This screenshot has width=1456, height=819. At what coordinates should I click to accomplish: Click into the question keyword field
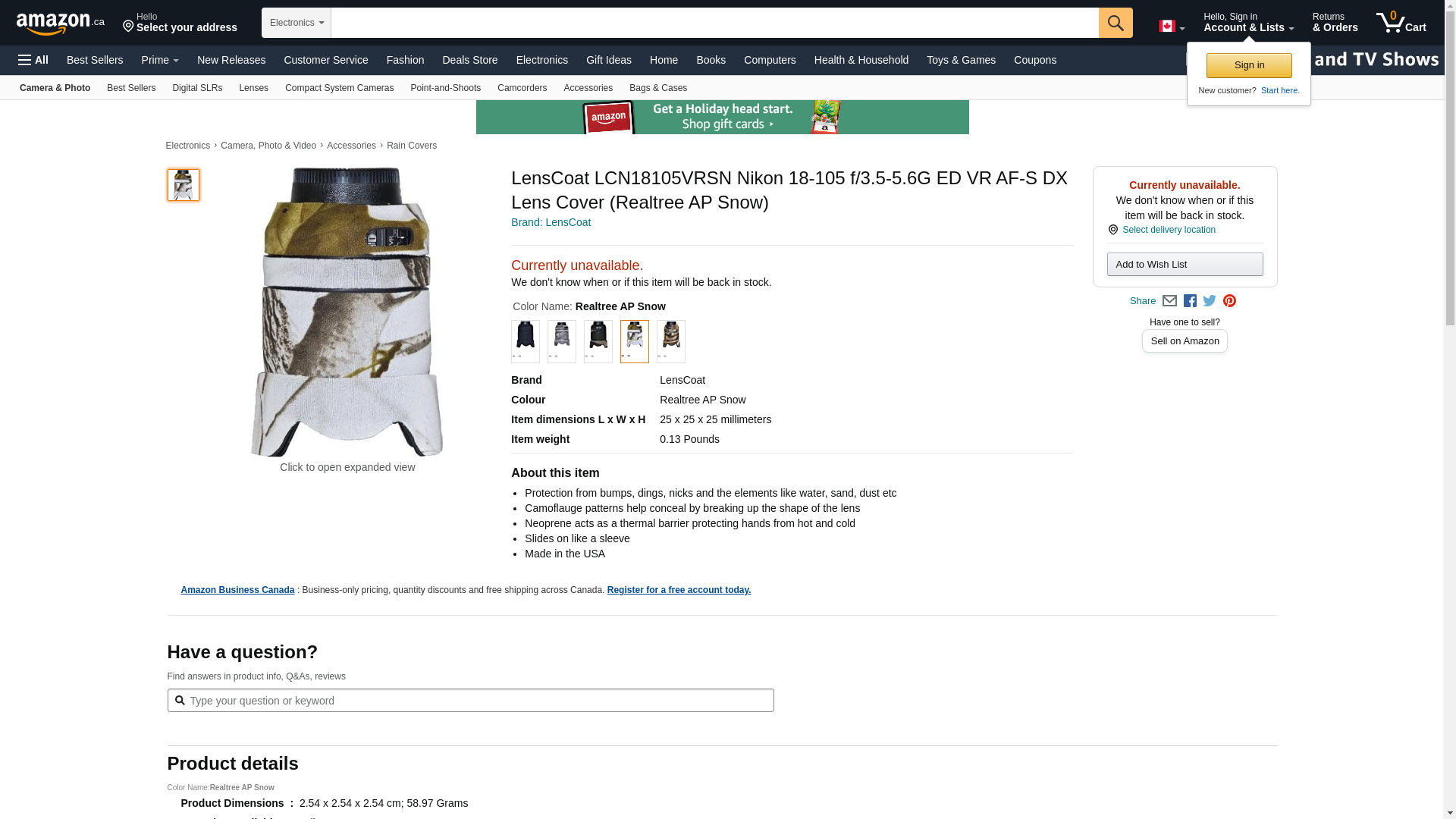click(470, 701)
